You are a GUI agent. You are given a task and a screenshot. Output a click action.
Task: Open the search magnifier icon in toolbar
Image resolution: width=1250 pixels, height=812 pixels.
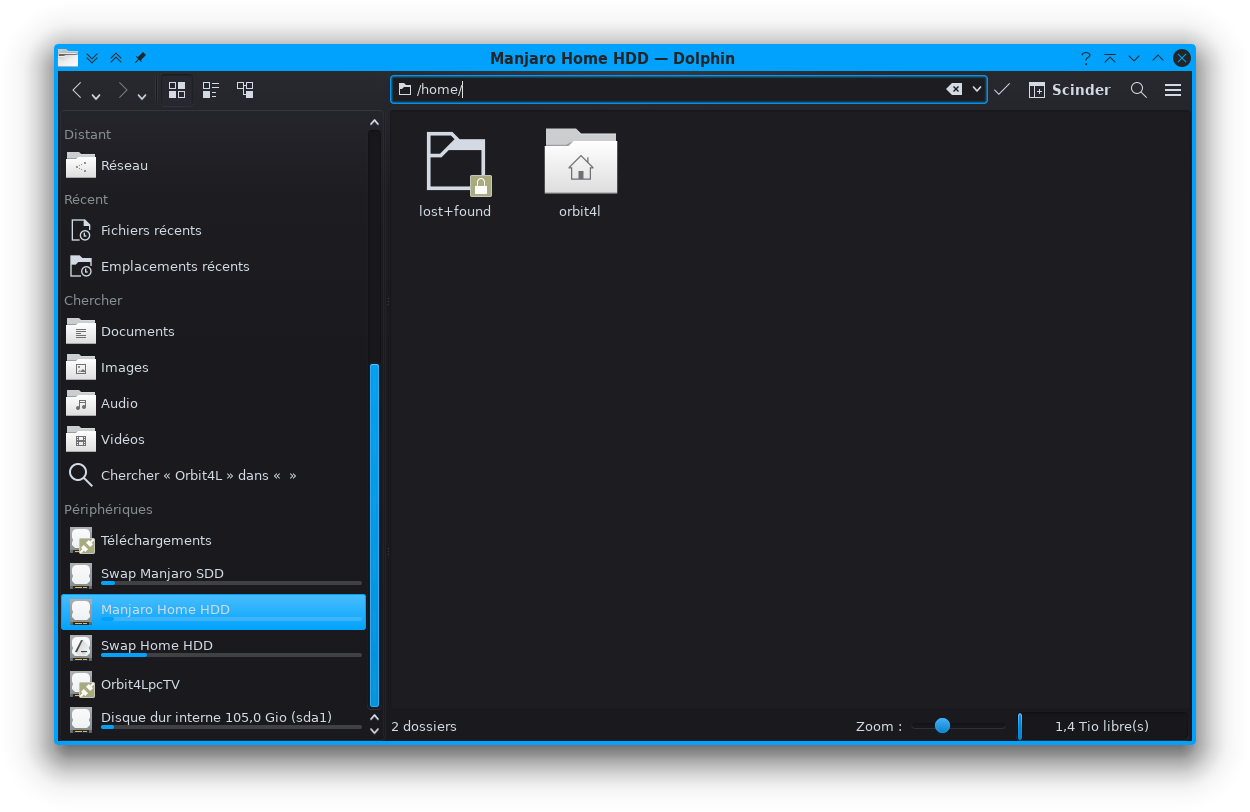(x=1138, y=90)
